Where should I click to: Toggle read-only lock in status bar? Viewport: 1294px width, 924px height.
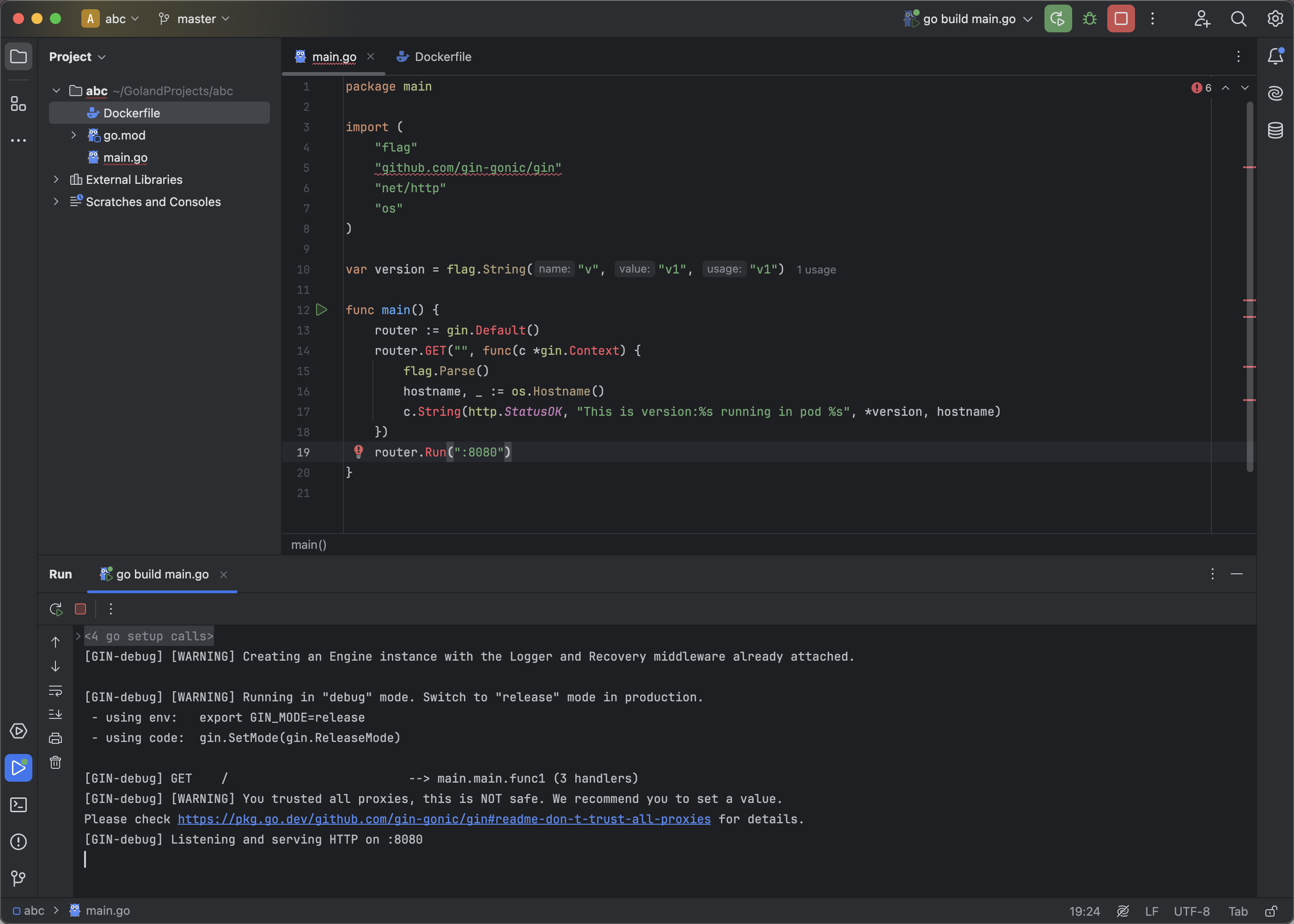(1271, 911)
